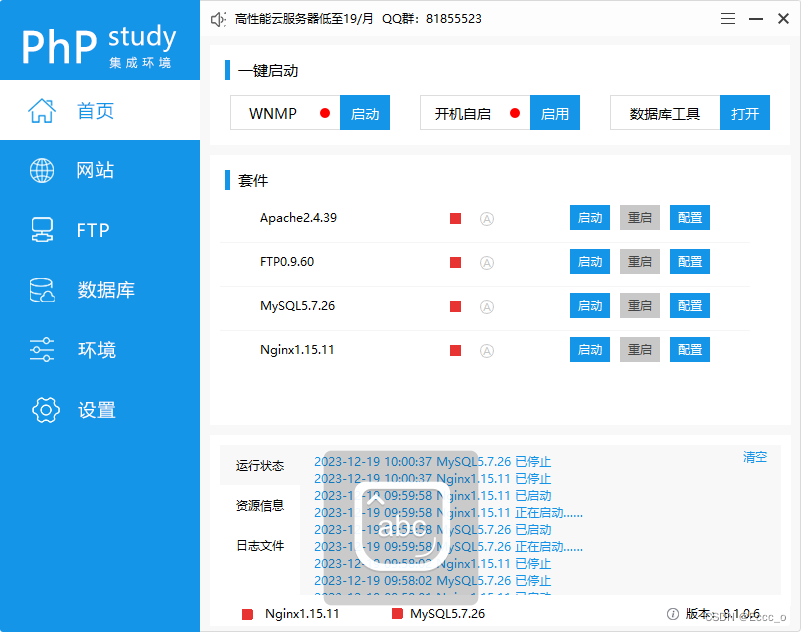The image size is (801, 632).
Task: Toggle MySQL5.7.26 auto-start A icon
Action: (x=487, y=307)
